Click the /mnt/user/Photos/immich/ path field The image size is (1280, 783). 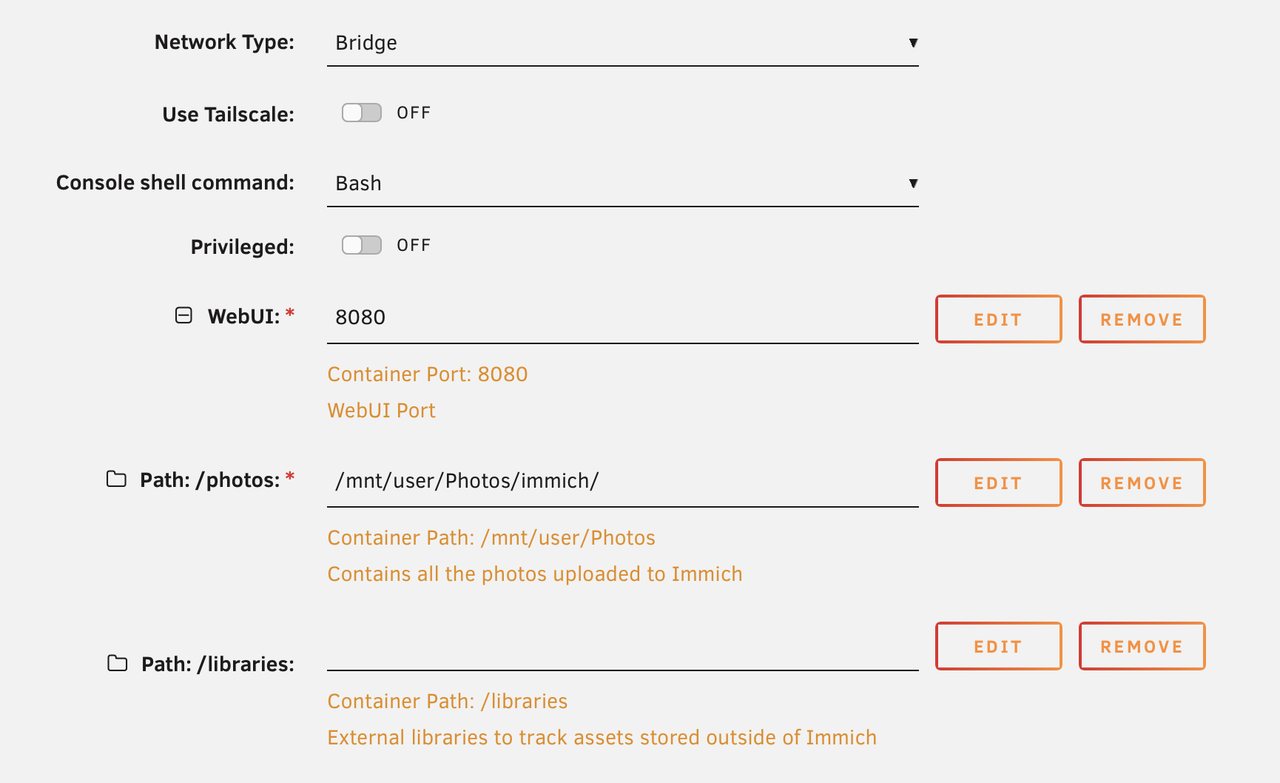tap(622, 481)
